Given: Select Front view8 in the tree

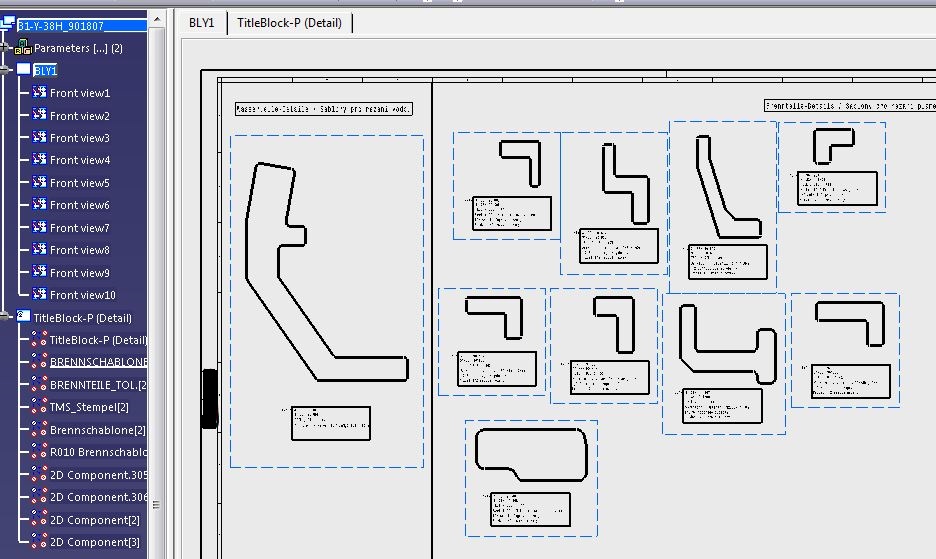Looking at the screenshot, I should [80, 250].
